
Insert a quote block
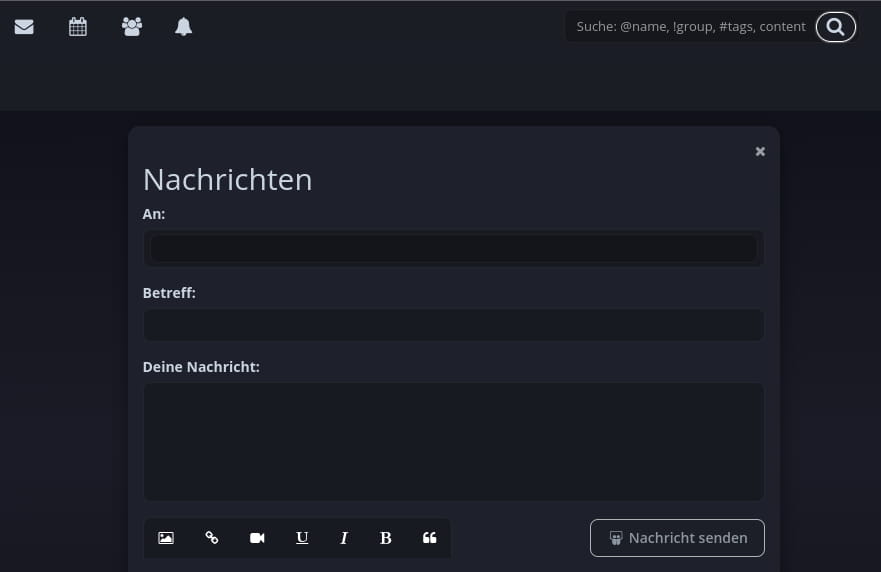430,538
